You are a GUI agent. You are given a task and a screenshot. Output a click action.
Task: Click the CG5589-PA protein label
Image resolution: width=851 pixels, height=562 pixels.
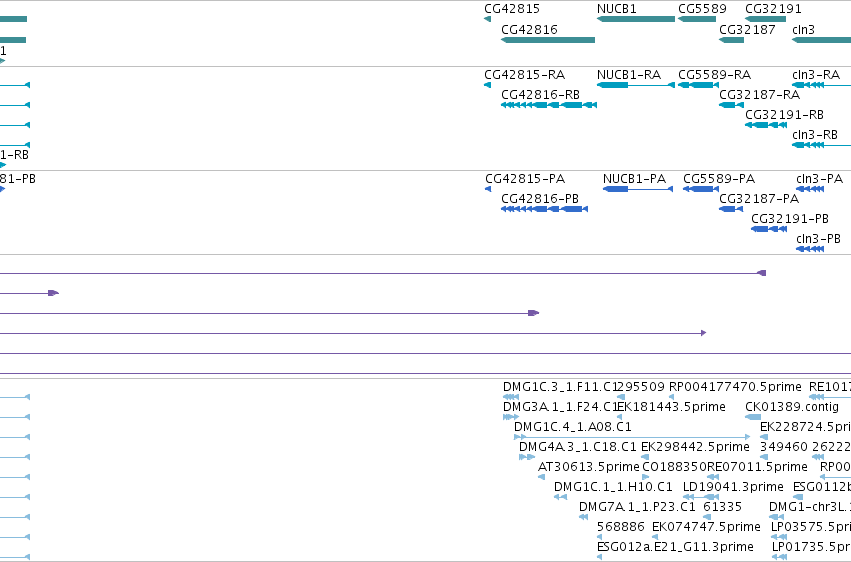point(719,178)
